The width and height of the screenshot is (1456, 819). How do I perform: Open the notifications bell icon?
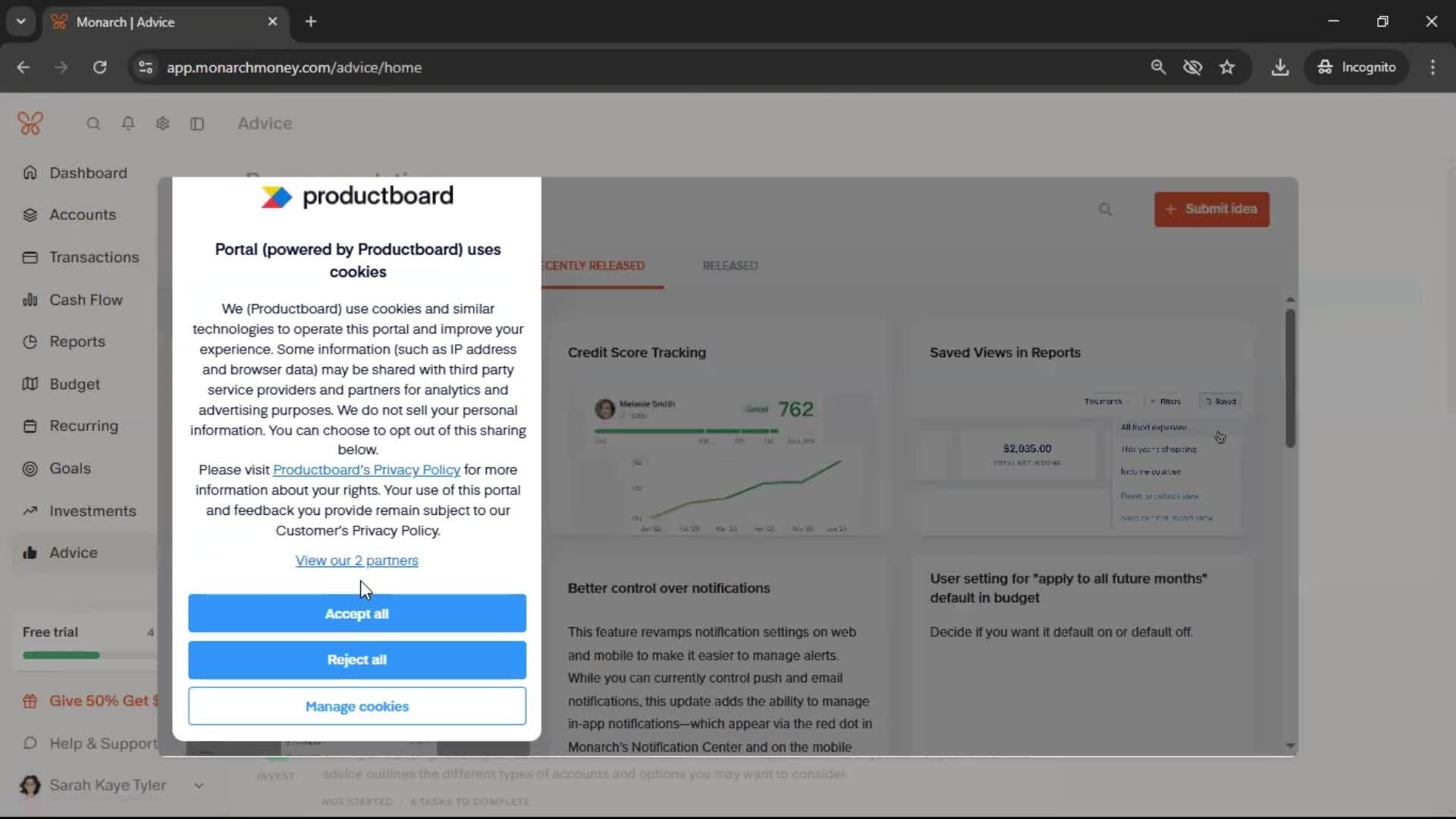[x=128, y=124]
